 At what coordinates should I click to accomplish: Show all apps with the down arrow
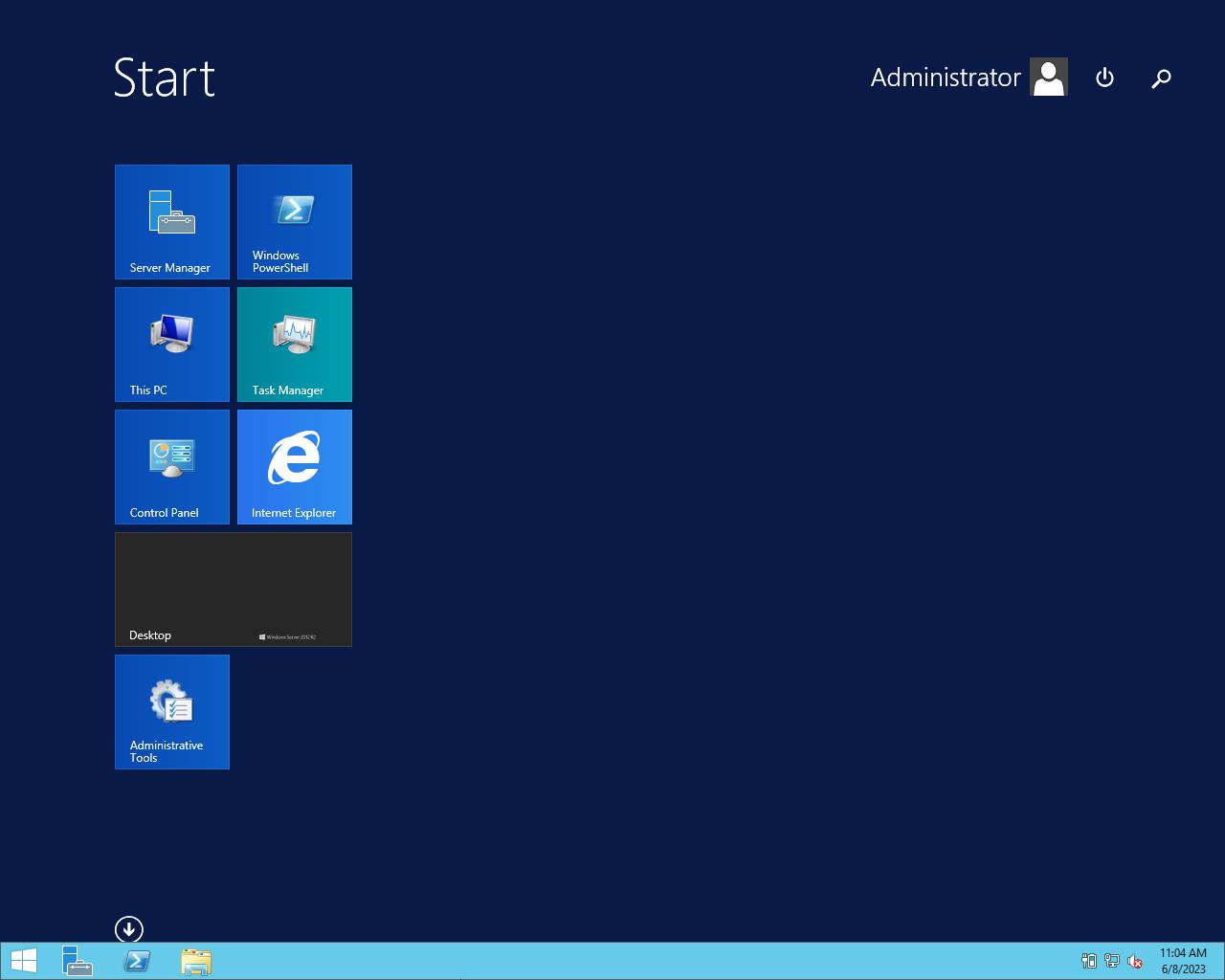[129, 929]
